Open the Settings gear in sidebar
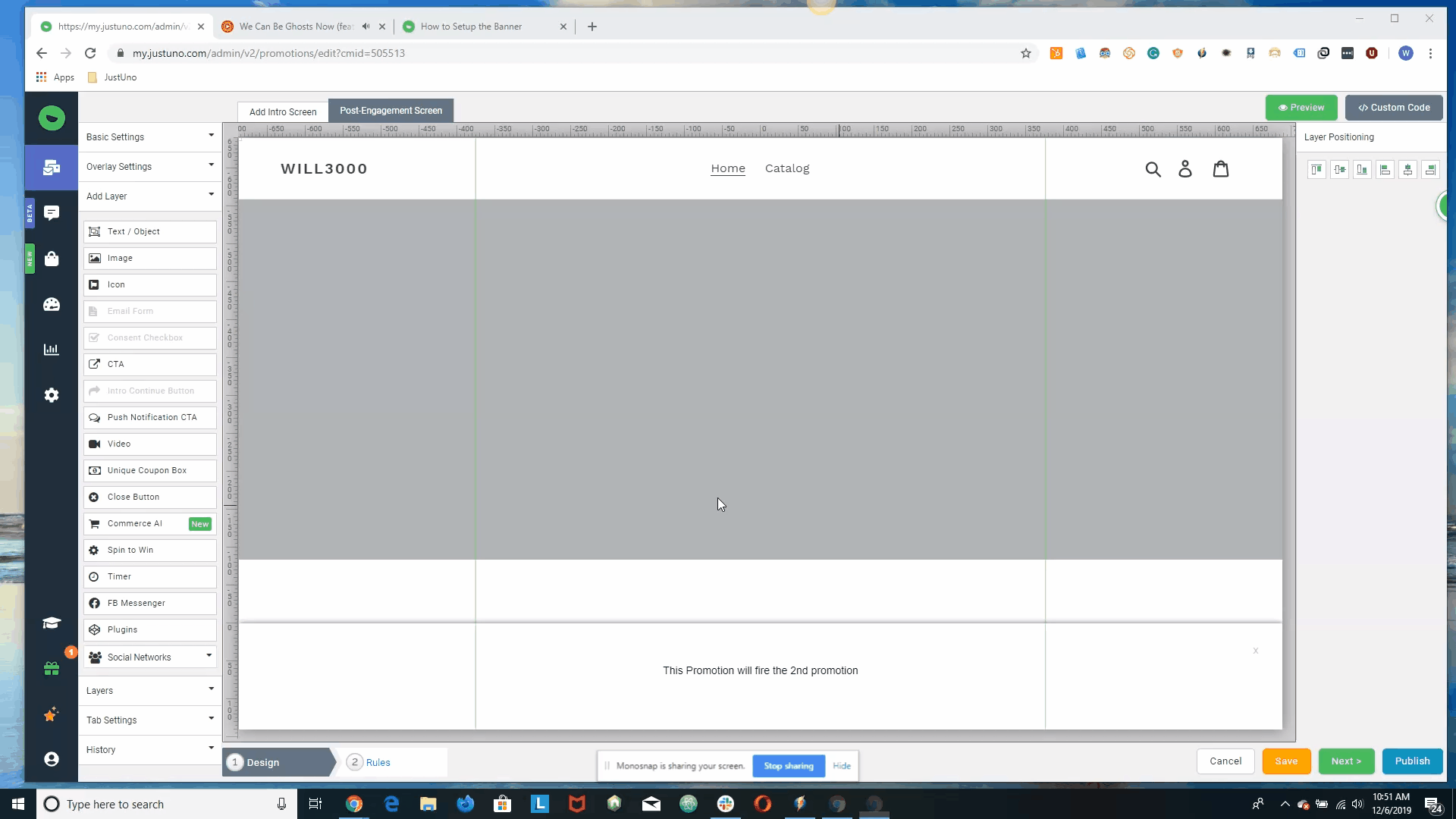 point(51,395)
